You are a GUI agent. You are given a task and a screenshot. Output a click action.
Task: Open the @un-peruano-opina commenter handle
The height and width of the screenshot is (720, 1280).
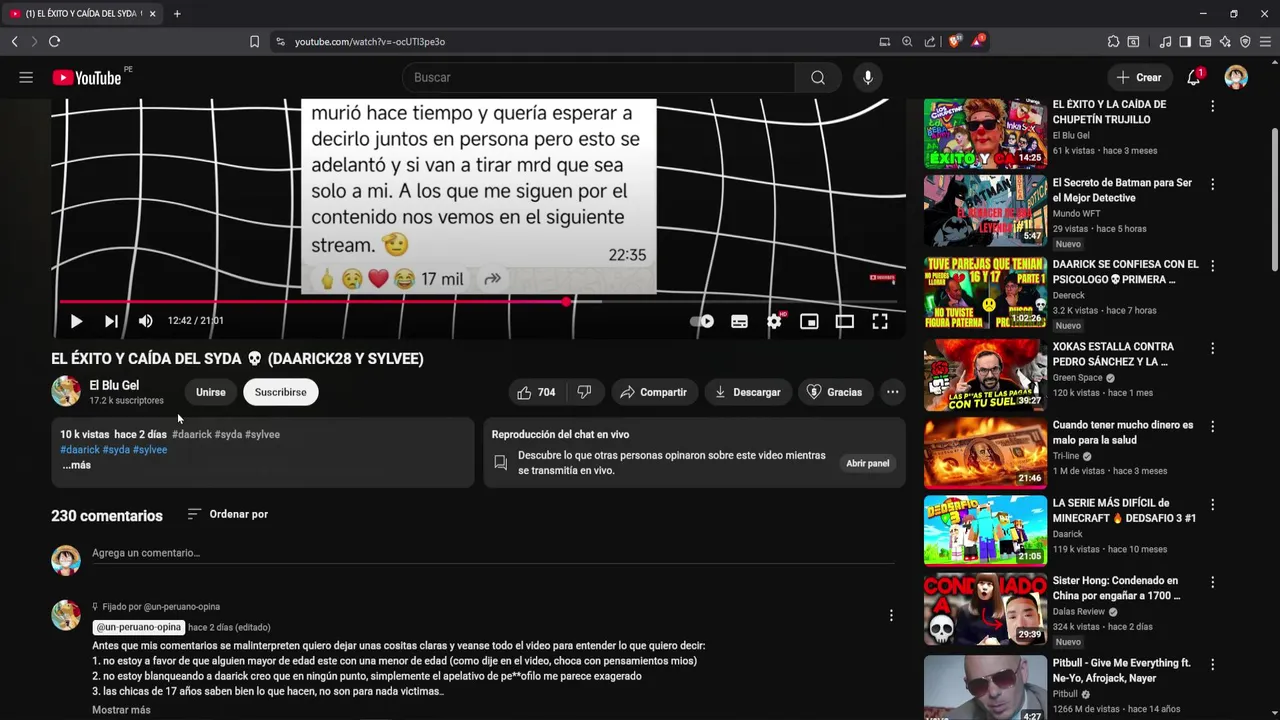(139, 627)
